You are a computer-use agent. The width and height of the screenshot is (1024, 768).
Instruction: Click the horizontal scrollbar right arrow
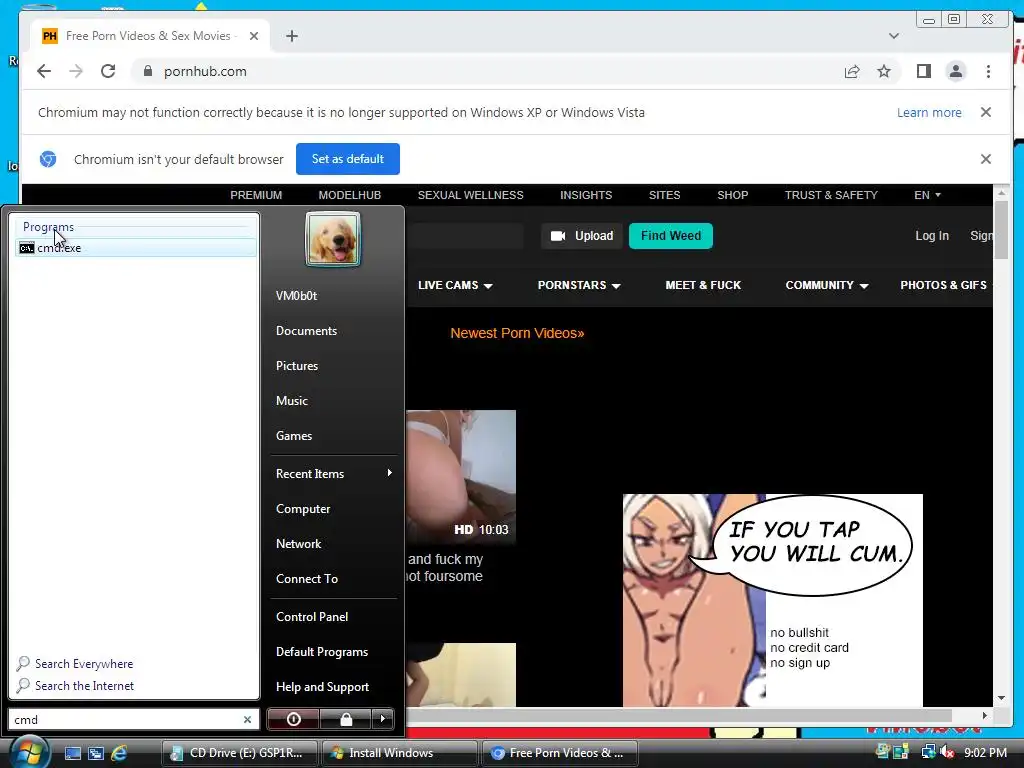[x=985, y=715]
